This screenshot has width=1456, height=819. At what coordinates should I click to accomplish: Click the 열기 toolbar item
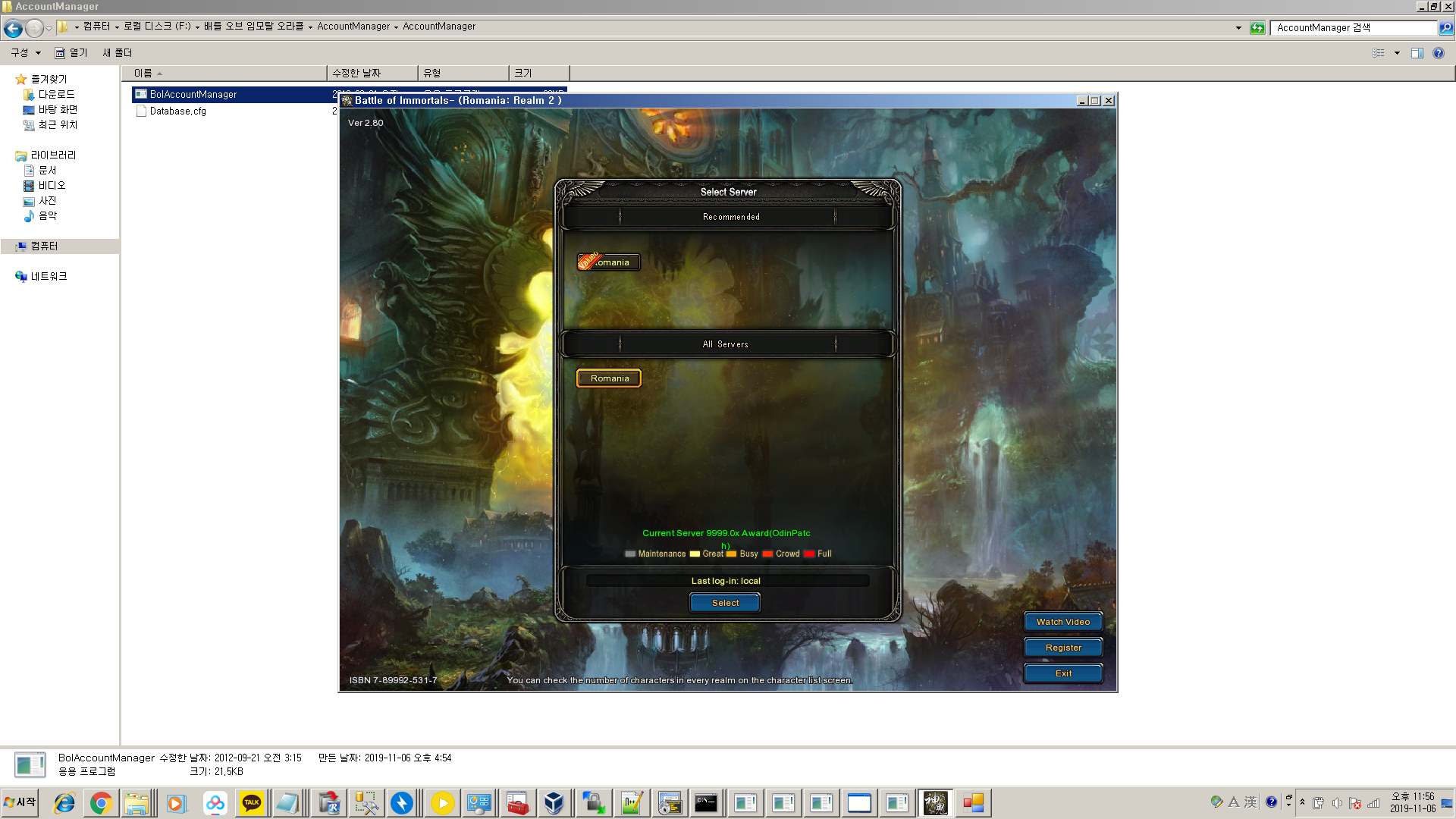(71, 53)
